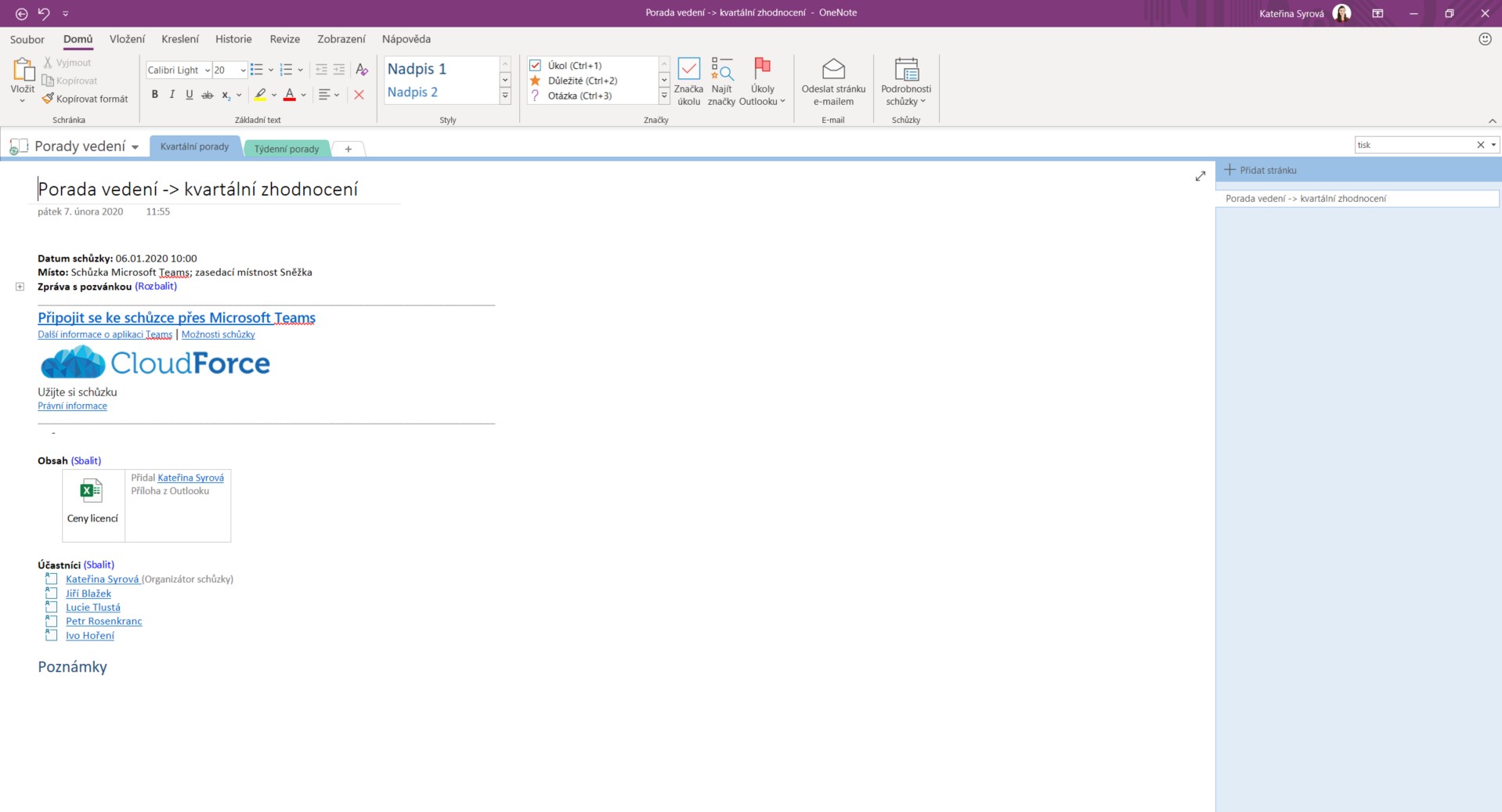The height and width of the screenshot is (812, 1502).
Task: Open font size 20 dropdown
Action: click(243, 70)
